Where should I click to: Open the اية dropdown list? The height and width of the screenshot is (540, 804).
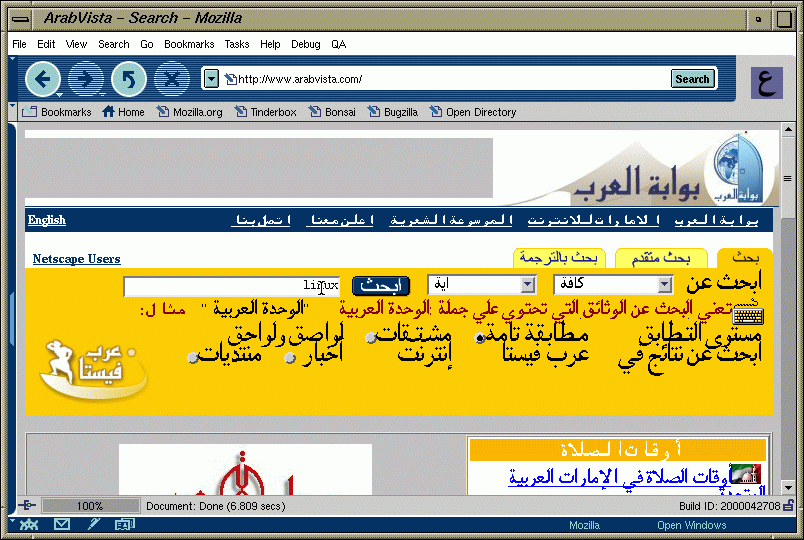(x=482, y=285)
